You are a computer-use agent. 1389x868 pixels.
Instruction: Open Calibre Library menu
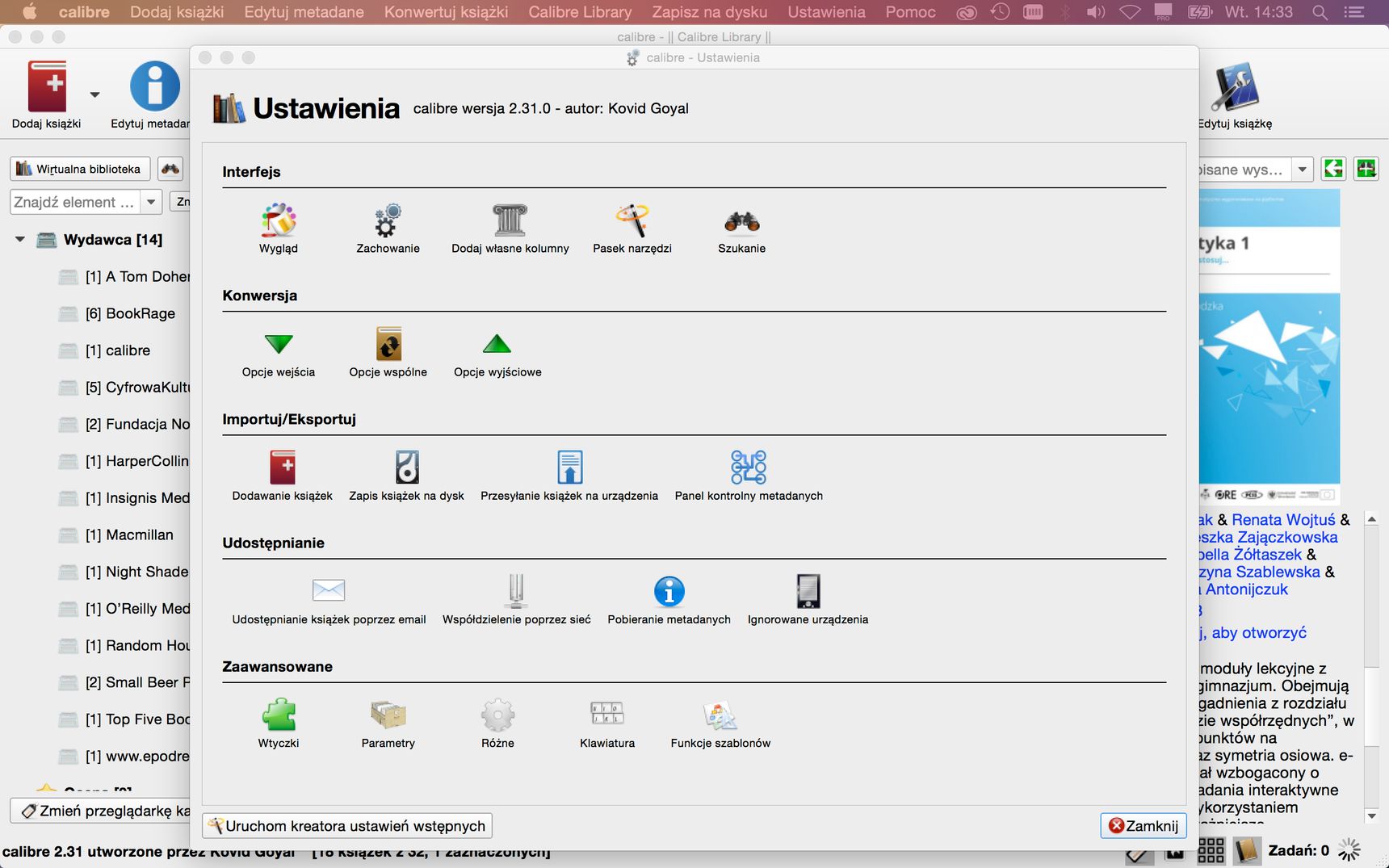tap(580, 12)
